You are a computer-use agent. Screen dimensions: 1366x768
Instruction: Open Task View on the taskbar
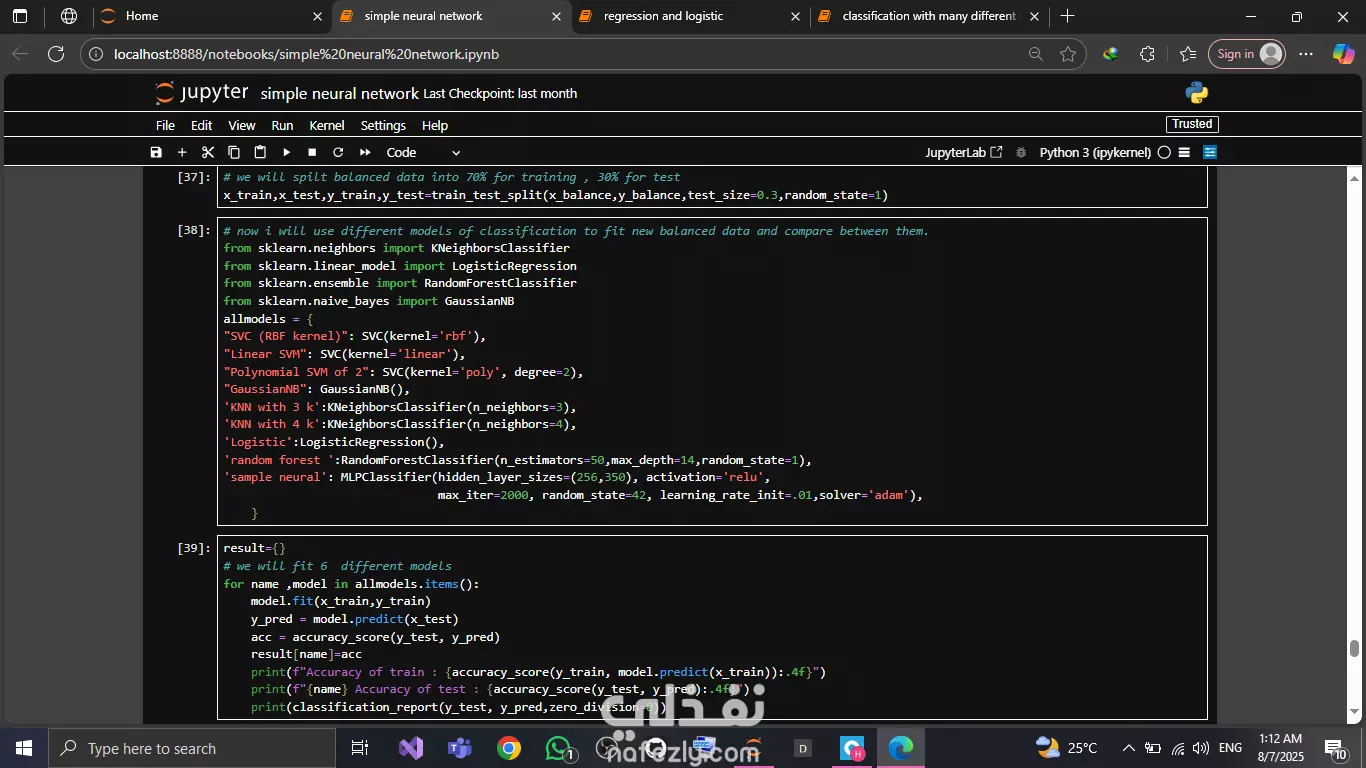pos(360,748)
